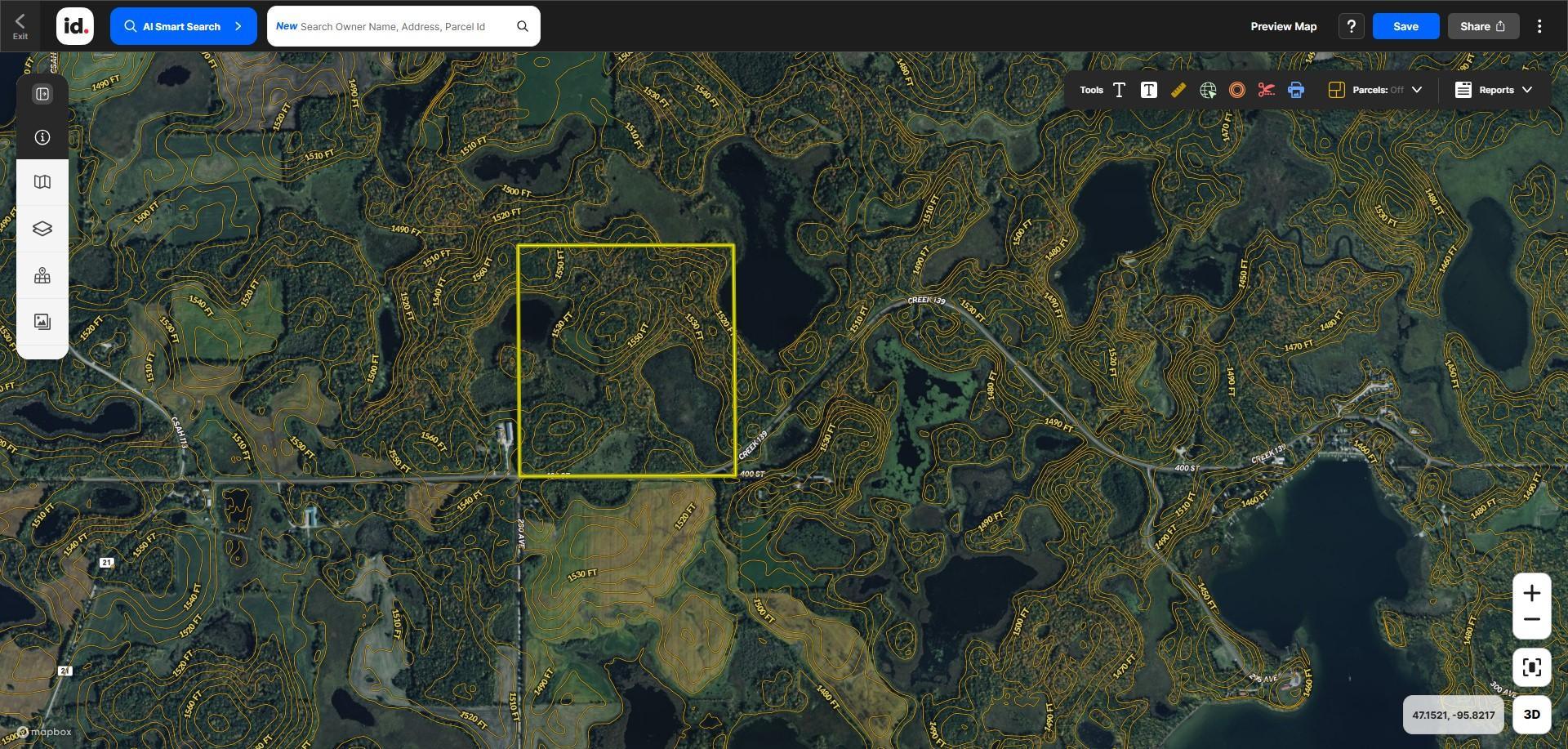This screenshot has width=1568, height=749.
Task: Select the red scissors cut tool
Action: [1267, 90]
